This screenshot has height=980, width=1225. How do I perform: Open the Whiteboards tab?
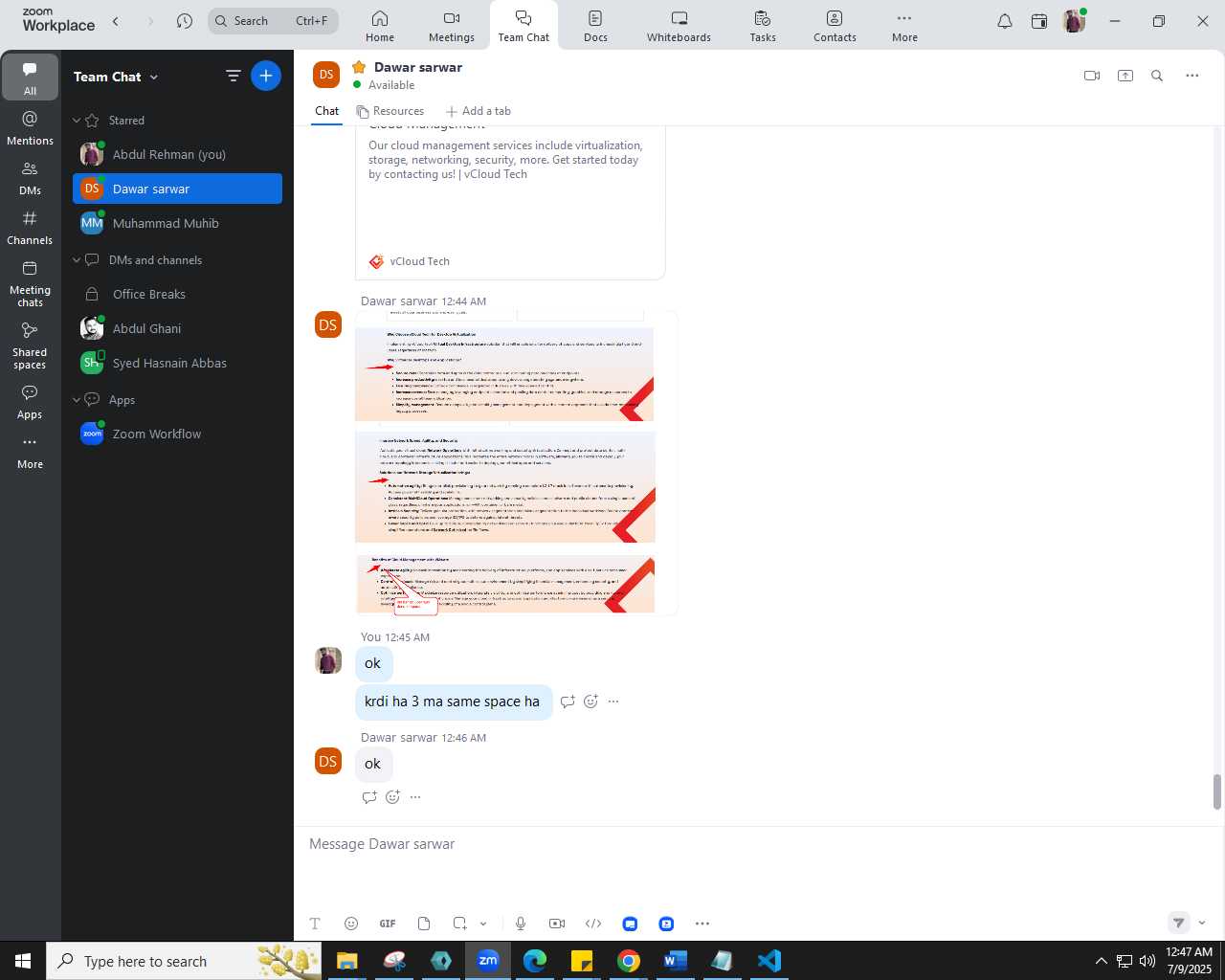(679, 26)
